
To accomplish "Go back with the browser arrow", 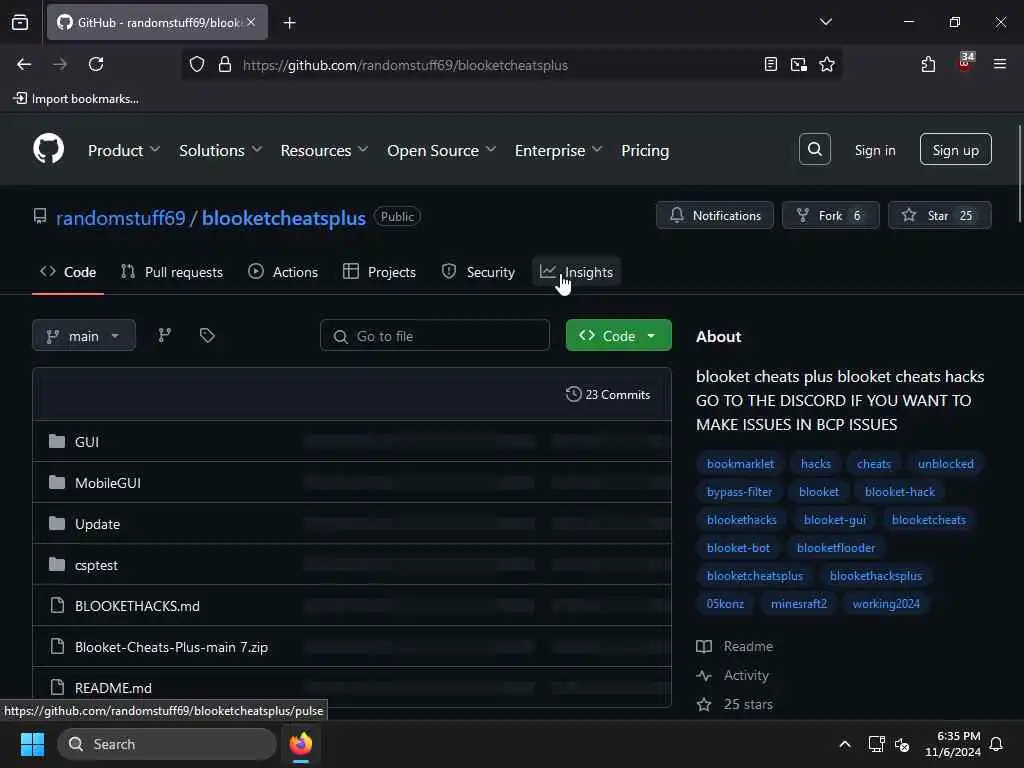I will (24, 64).
